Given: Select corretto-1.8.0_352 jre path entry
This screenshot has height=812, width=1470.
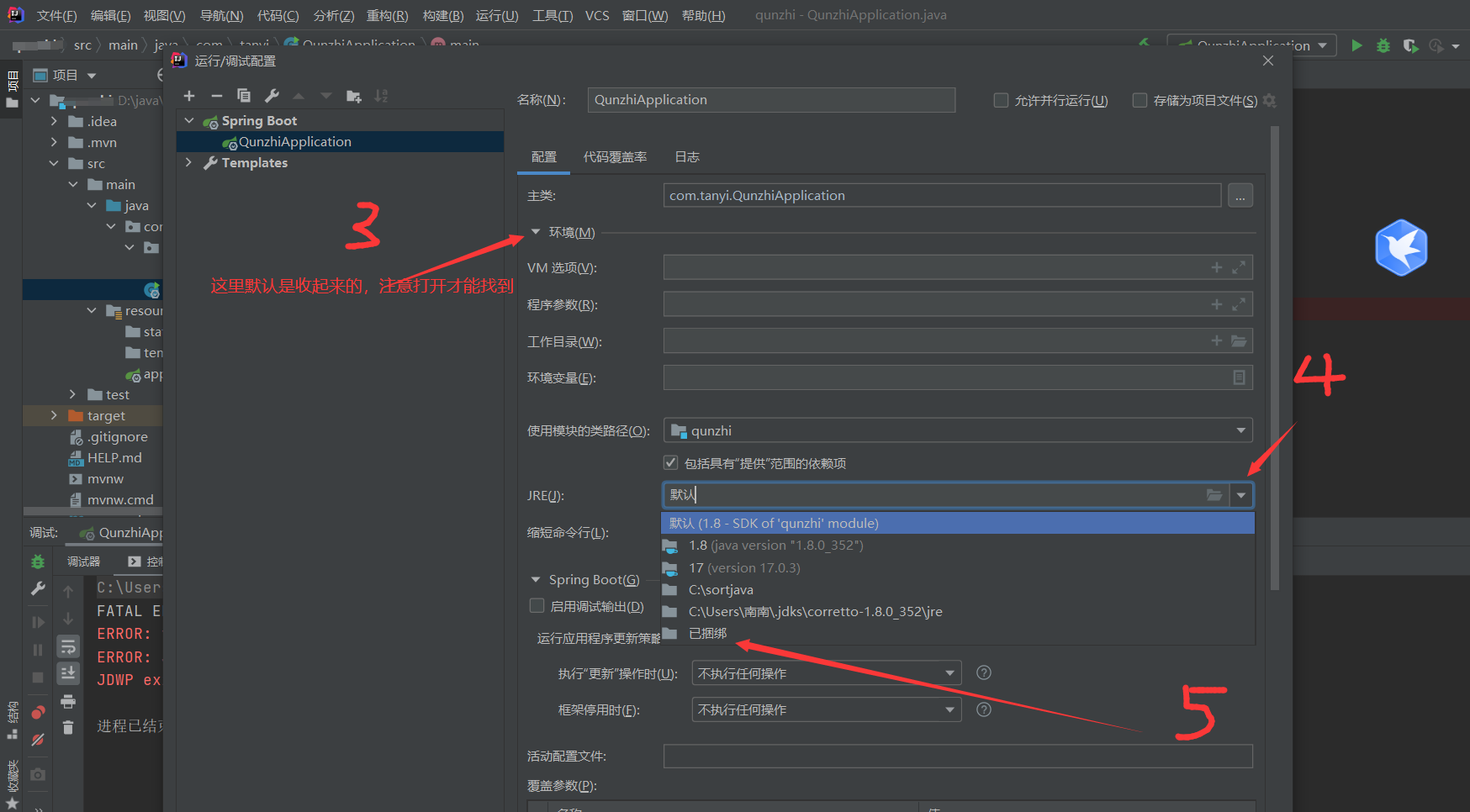Looking at the screenshot, I should click(x=958, y=611).
